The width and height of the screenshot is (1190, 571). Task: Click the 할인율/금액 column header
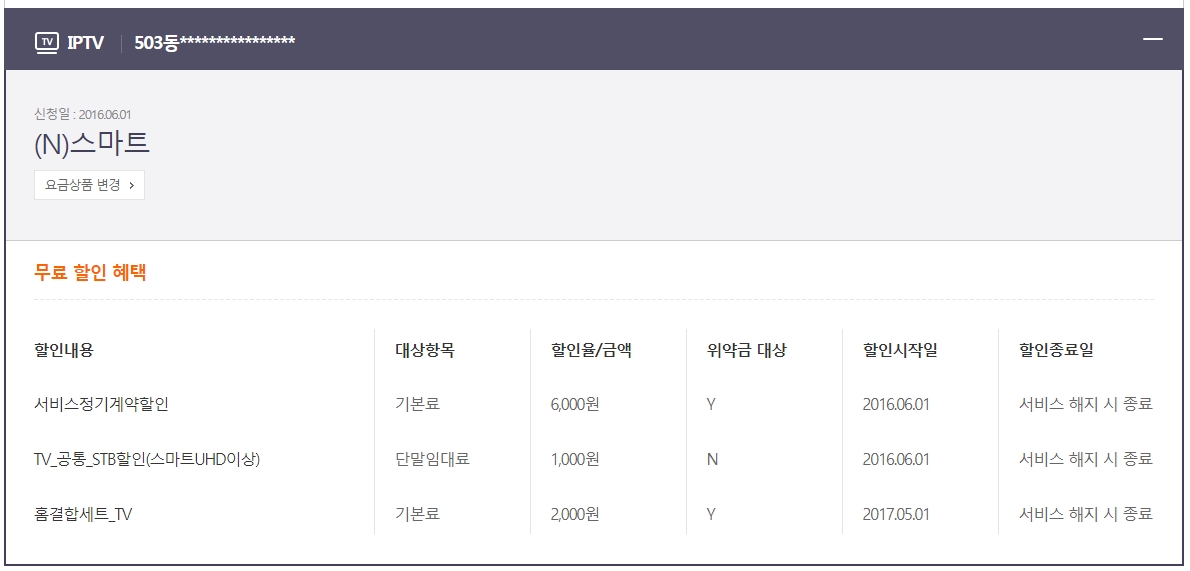[x=591, y=350]
